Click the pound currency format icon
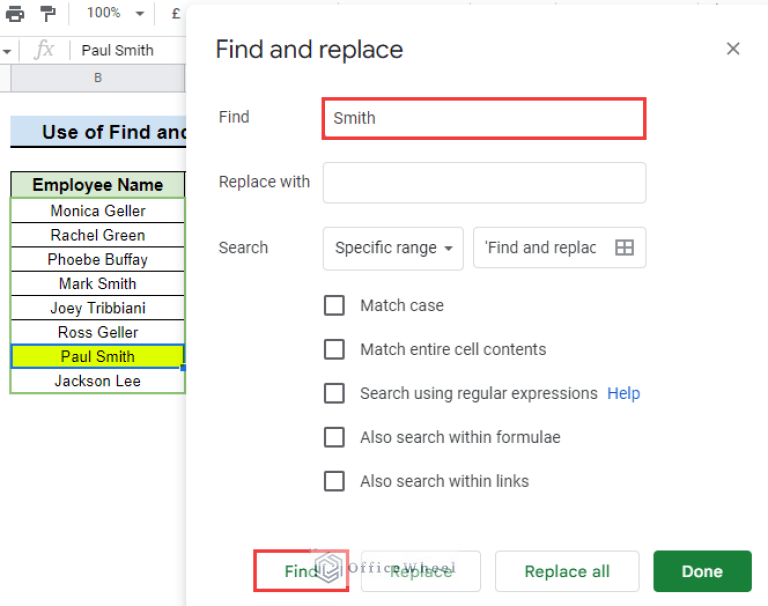 point(176,14)
